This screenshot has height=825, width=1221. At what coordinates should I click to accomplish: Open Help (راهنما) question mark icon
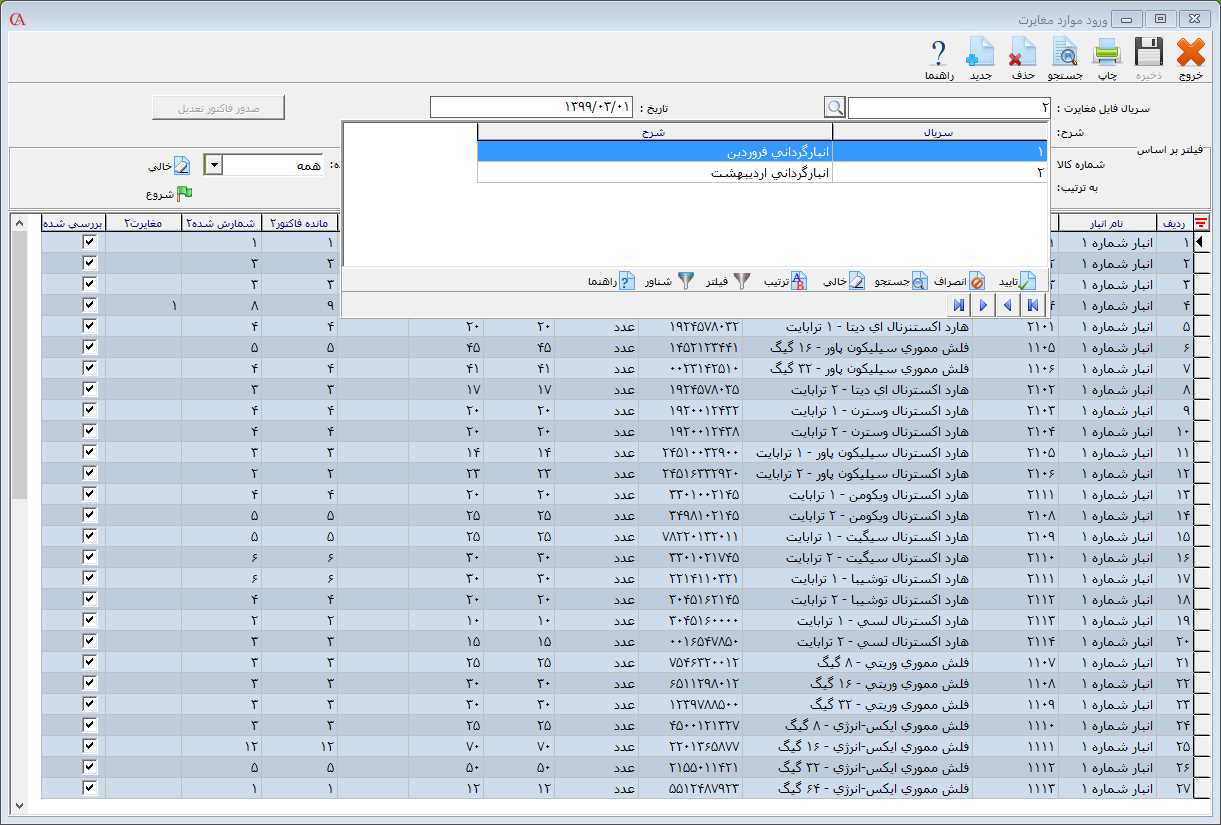[938, 53]
